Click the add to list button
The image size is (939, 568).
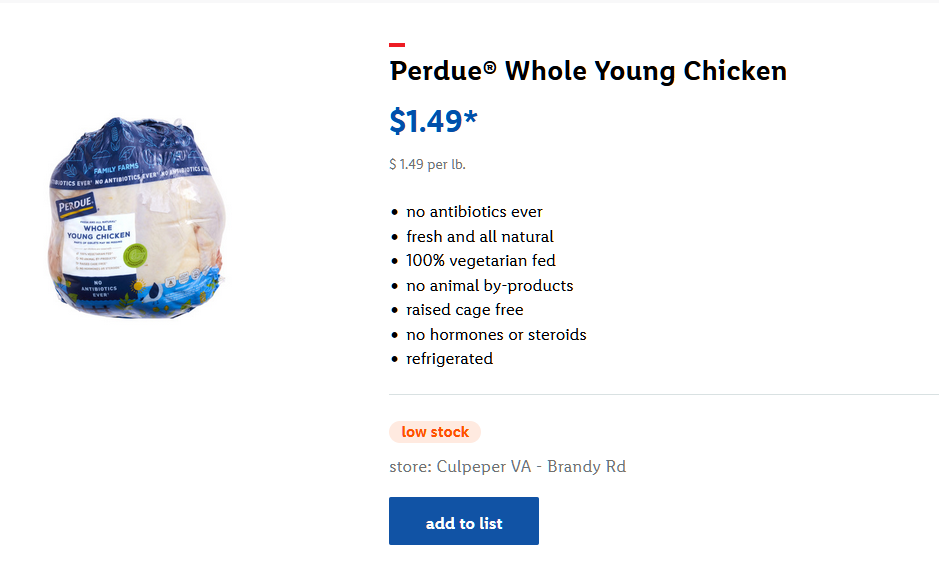463,521
